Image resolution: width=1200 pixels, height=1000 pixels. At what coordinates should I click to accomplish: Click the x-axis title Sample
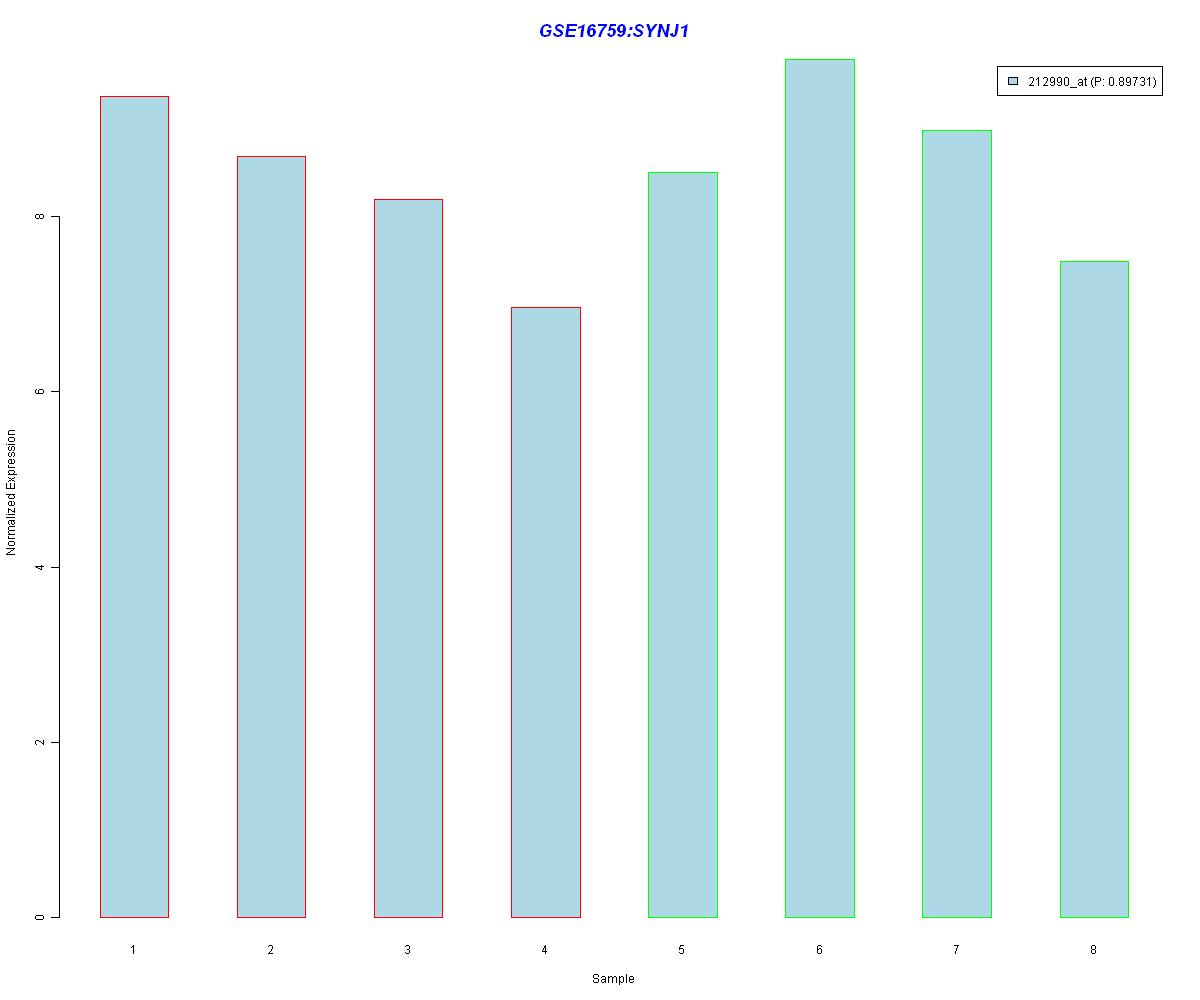point(613,979)
